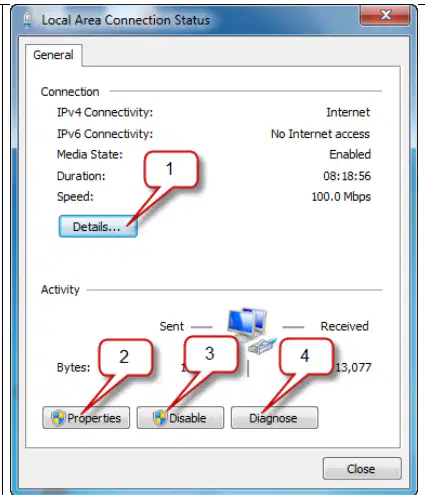425x495 pixels.
Task: Open connection Details button
Action: (x=98, y=227)
